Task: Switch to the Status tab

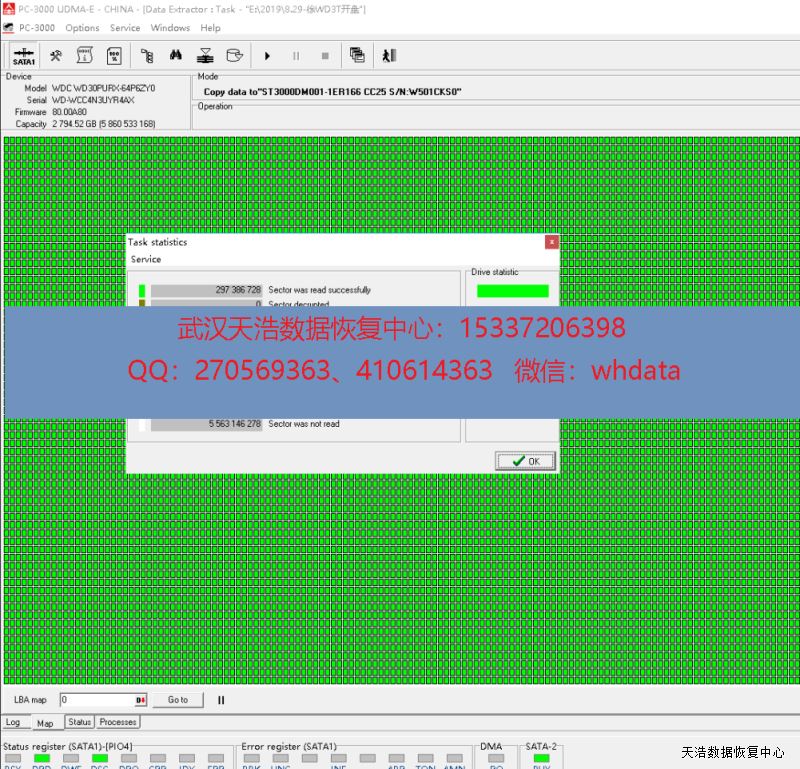Action: 80,722
